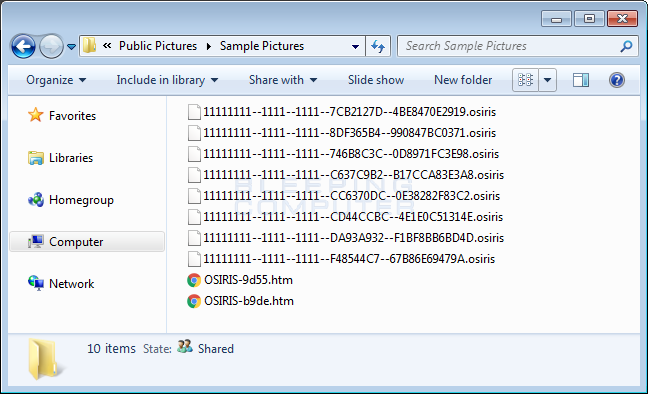Click the Homegroup spheres icon
This screenshot has width=648, height=394.
pos(36,200)
